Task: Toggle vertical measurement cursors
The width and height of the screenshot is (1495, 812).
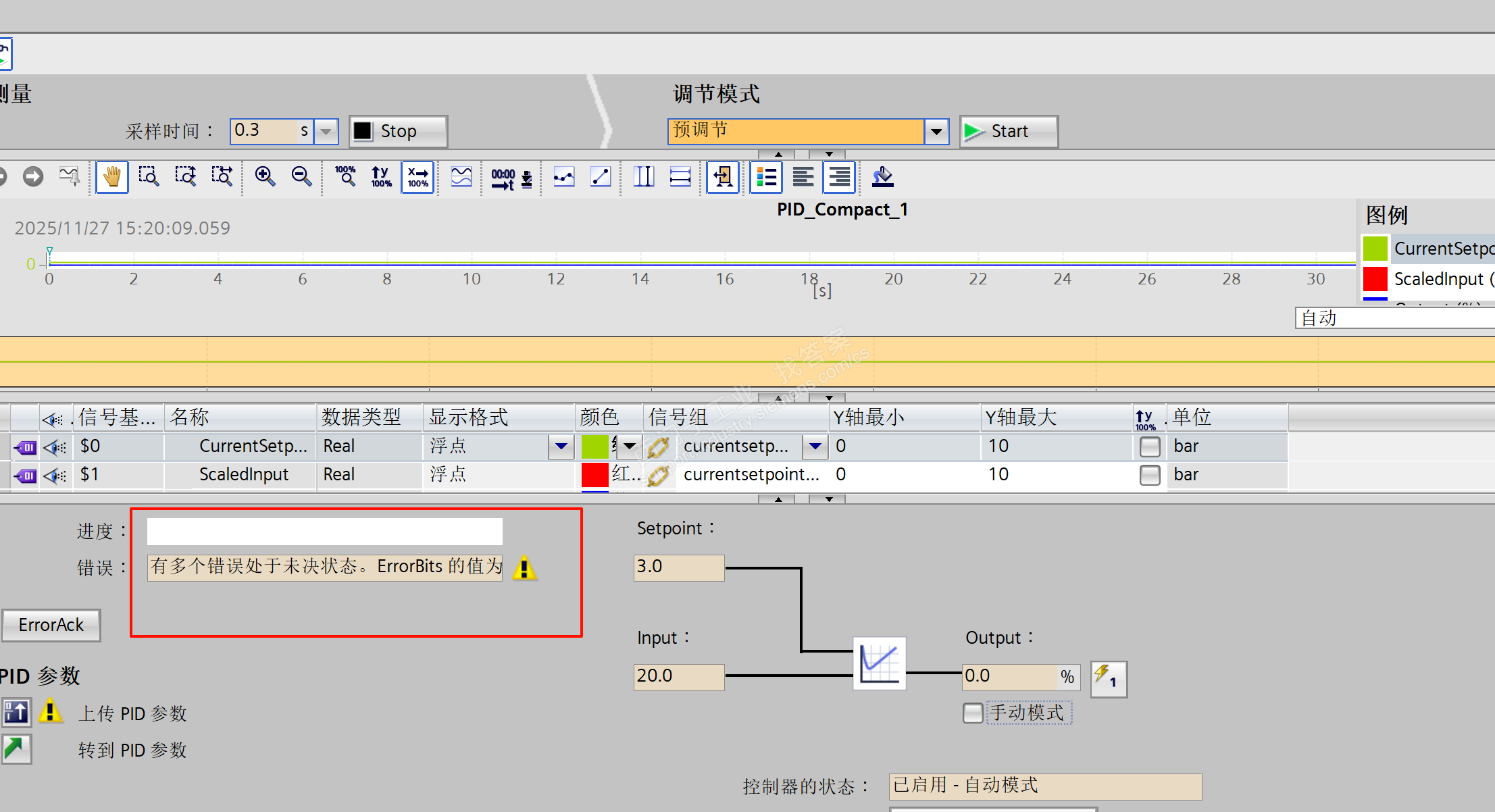Action: (643, 177)
